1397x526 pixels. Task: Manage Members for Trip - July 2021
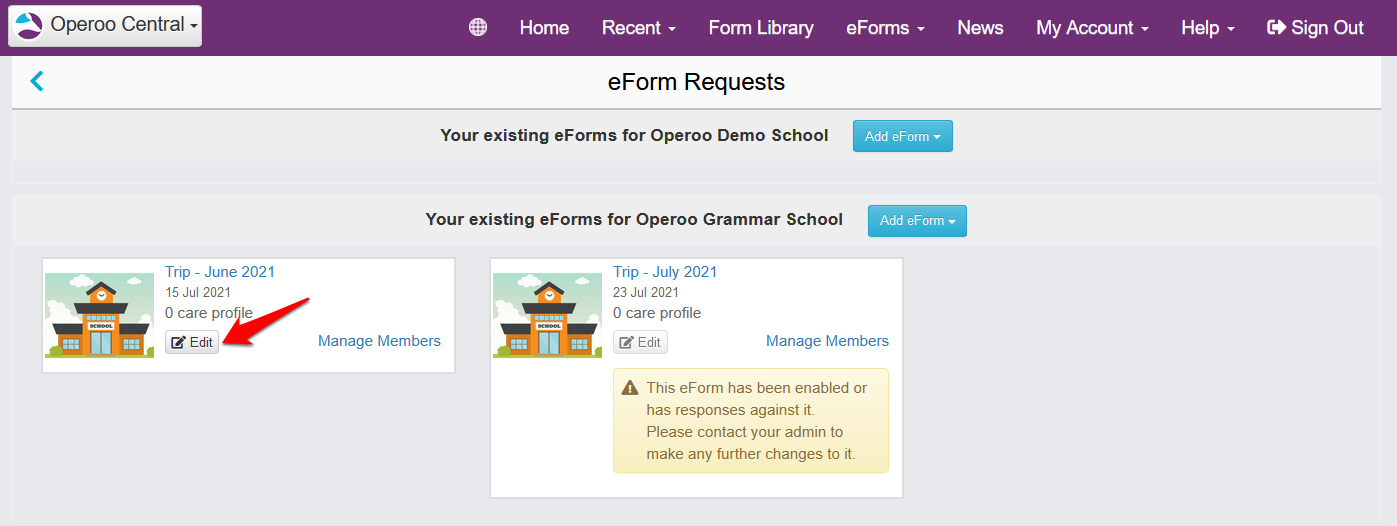[x=827, y=341]
